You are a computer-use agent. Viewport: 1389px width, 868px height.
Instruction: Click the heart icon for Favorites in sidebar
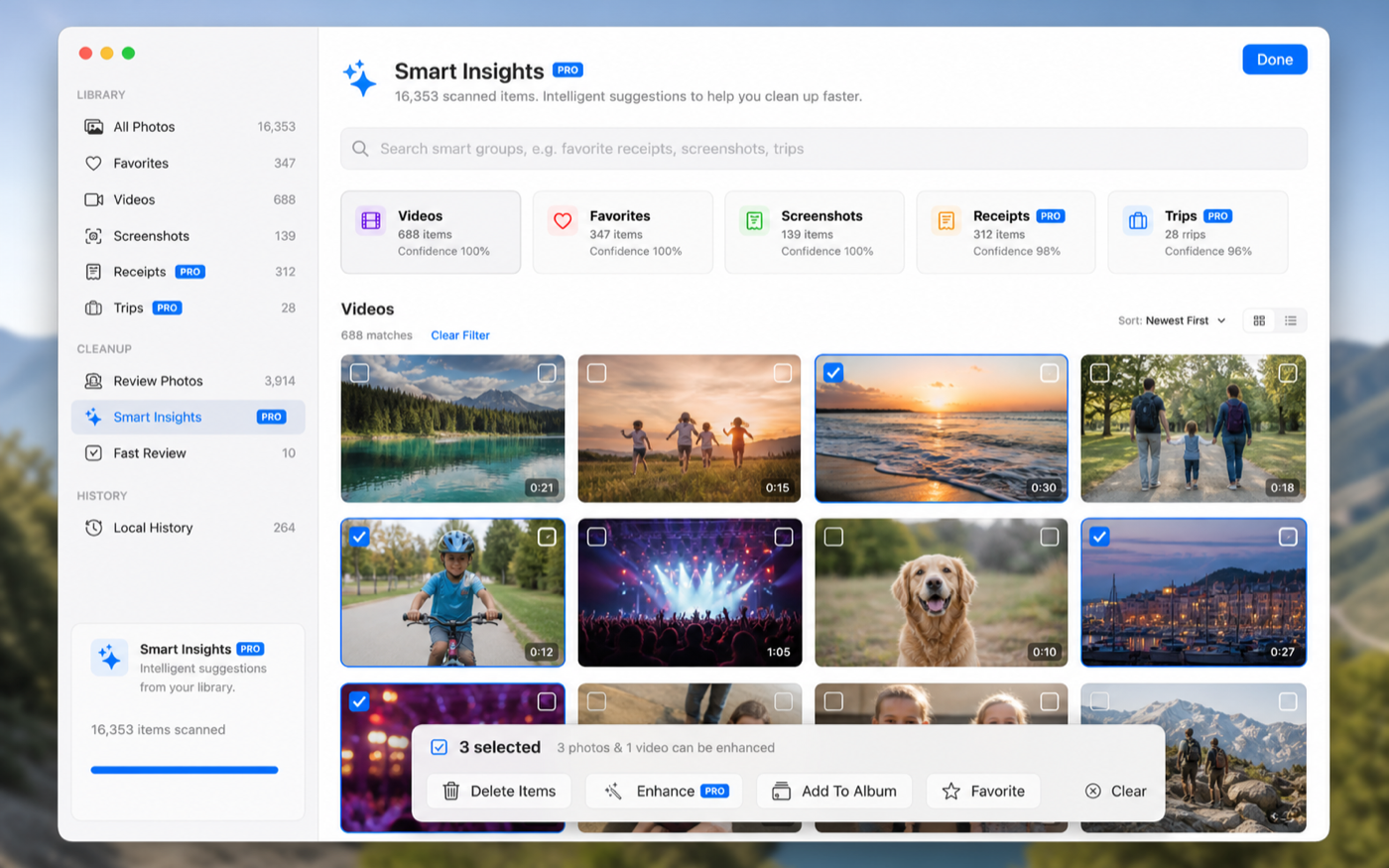coord(93,164)
